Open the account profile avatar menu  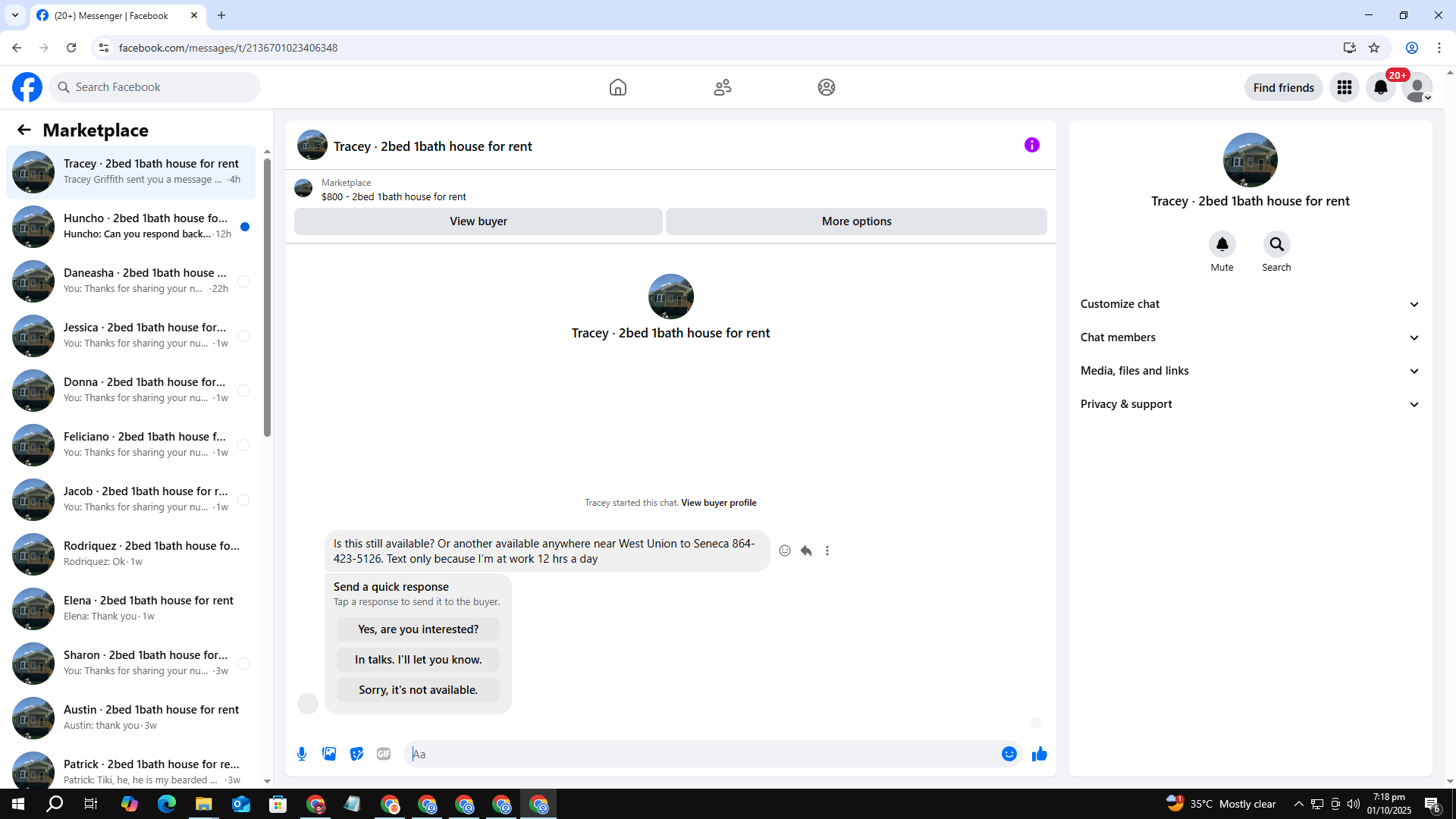[1417, 87]
